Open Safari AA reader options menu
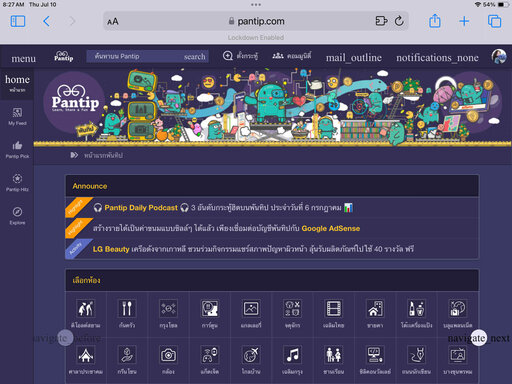The width and height of the screenshot is (512, 384). pos(113,22)
